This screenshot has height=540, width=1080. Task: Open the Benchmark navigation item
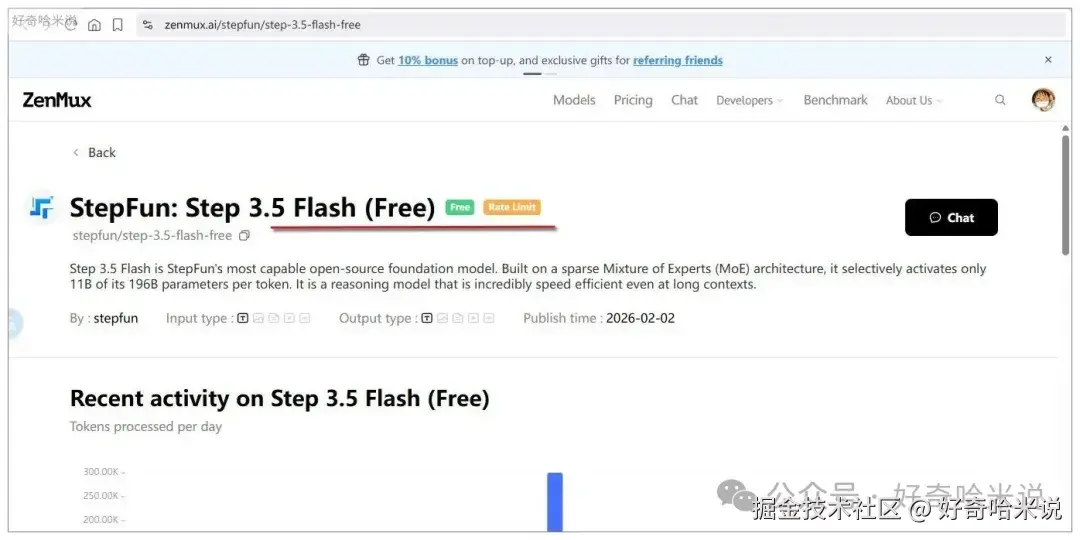point(835,100)
